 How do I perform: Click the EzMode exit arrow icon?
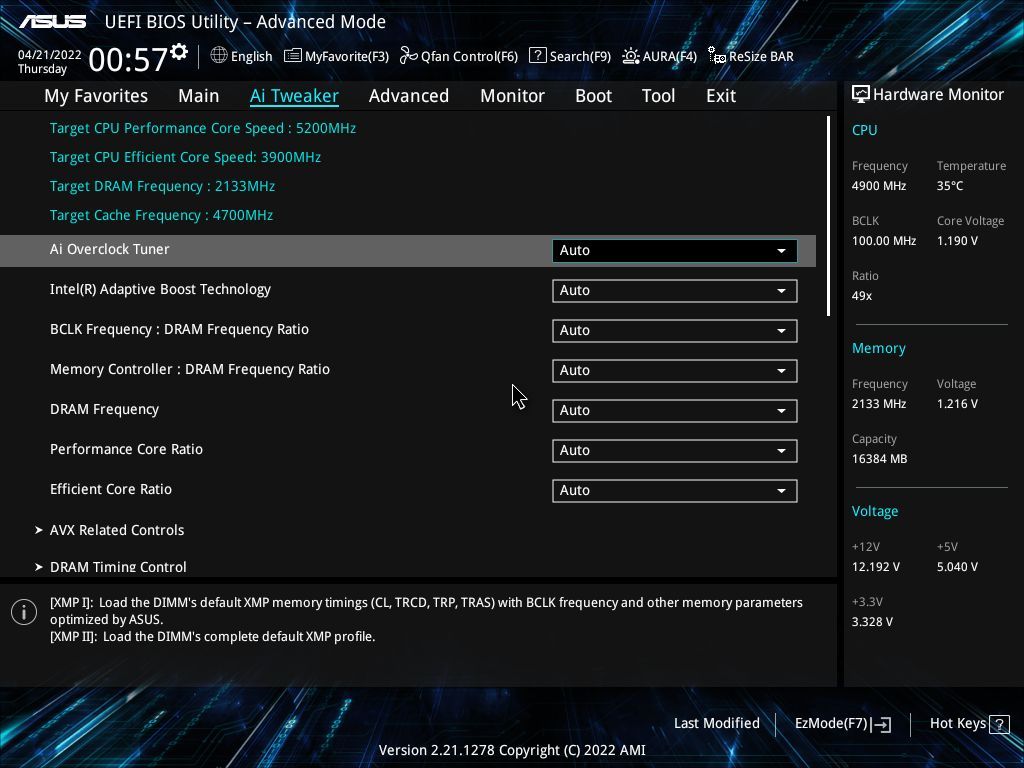tap(881, 724)
